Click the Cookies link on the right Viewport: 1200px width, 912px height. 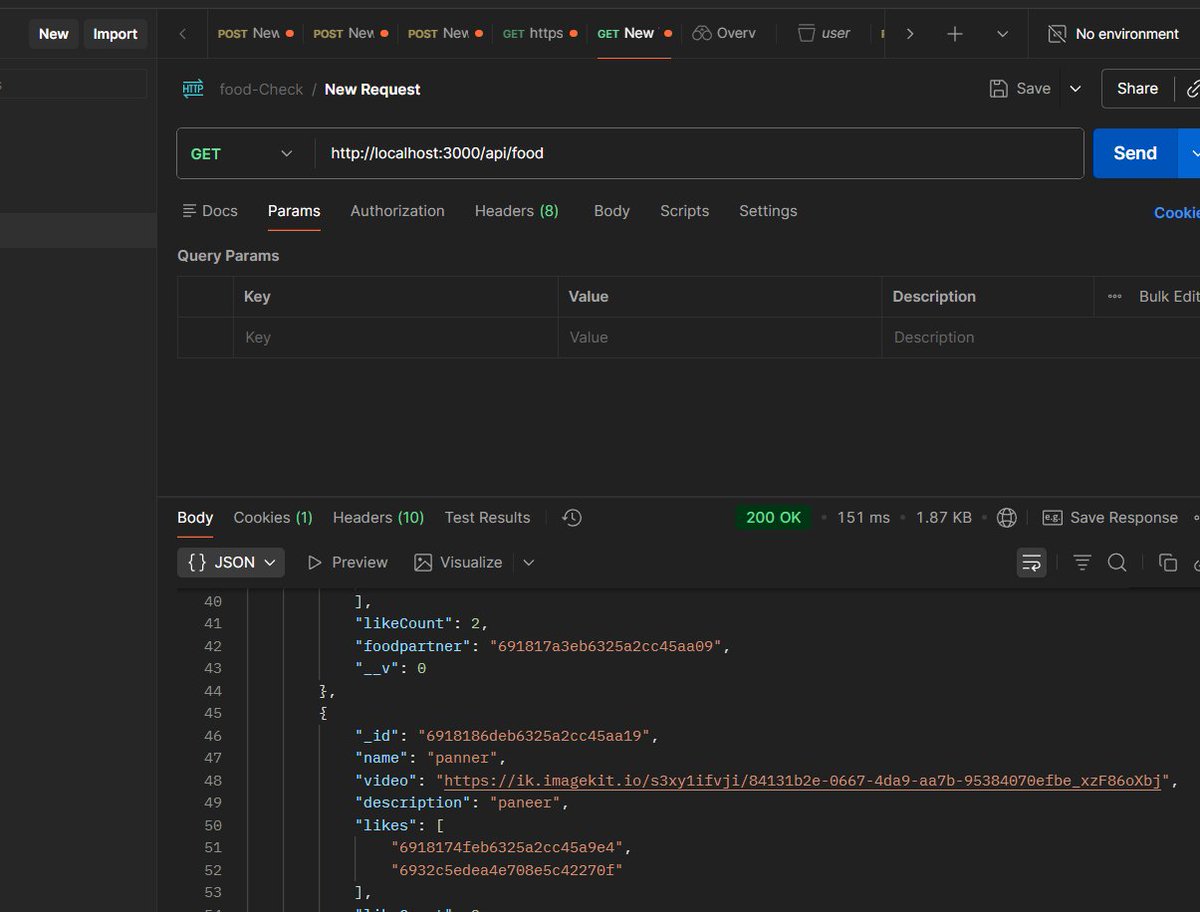click(x=1177, y=213)
